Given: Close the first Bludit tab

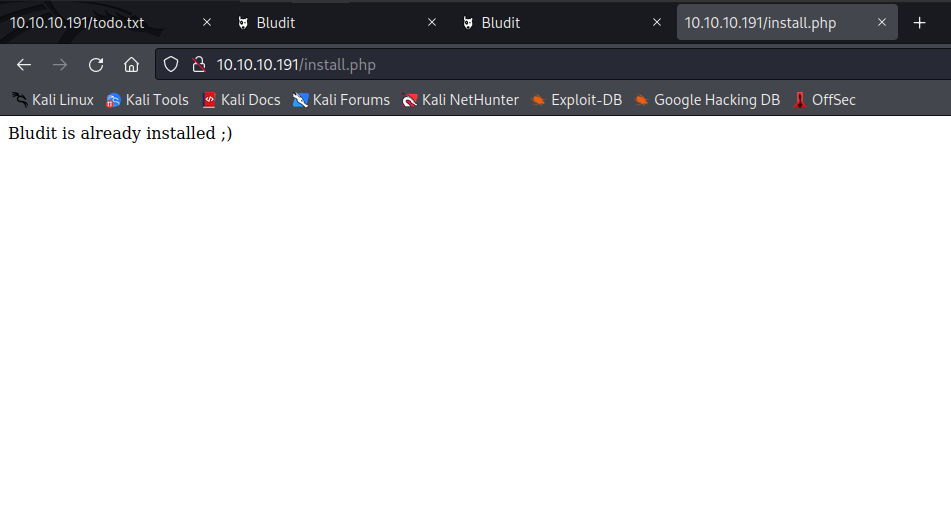Looking at the screenshot, I should click(x=432, y=23).
